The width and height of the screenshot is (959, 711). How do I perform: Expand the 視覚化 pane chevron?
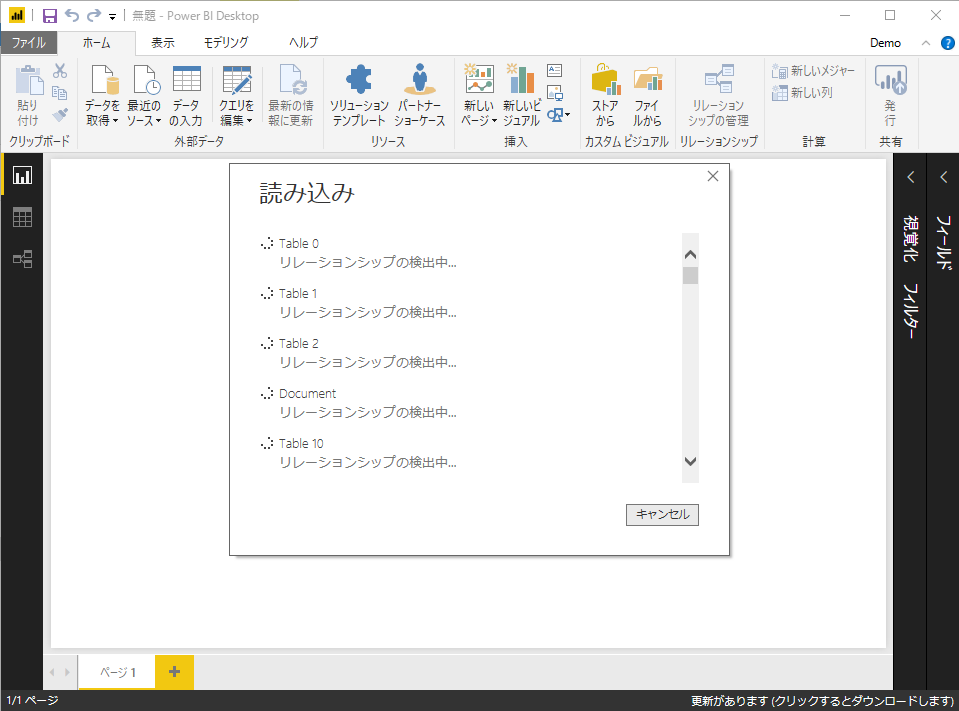(x=911, y=177)
